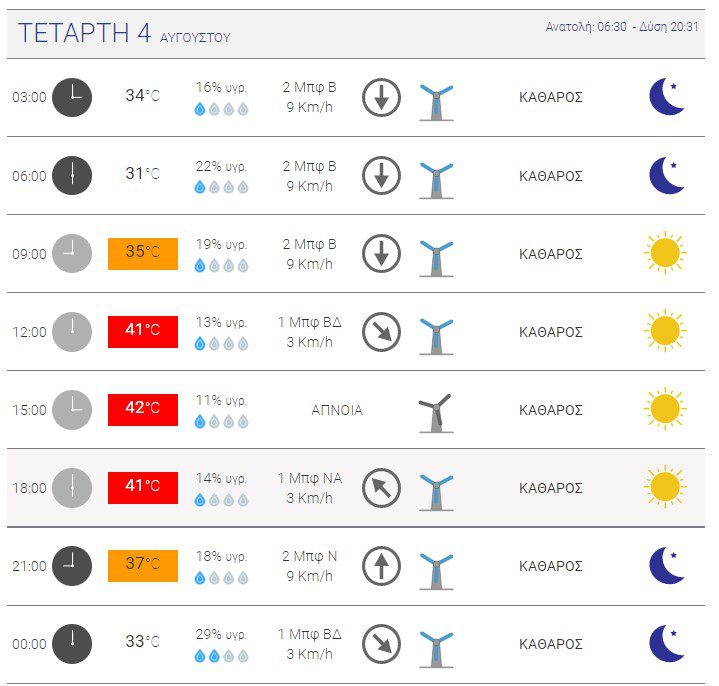Click the clock icon for 03:00

[x=72, y=97]
